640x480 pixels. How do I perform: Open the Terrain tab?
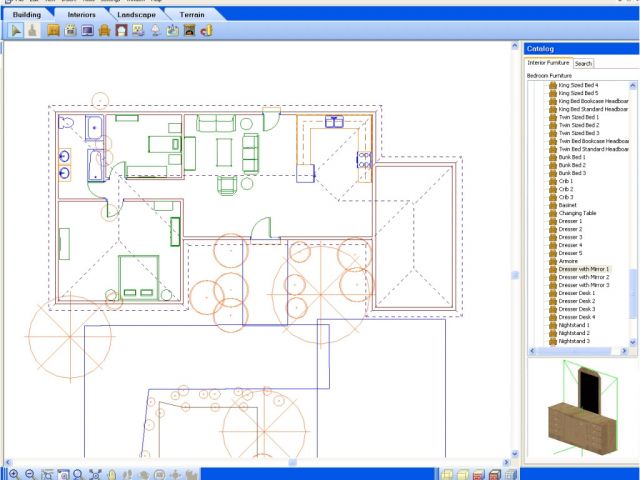(x=193, y=16)
